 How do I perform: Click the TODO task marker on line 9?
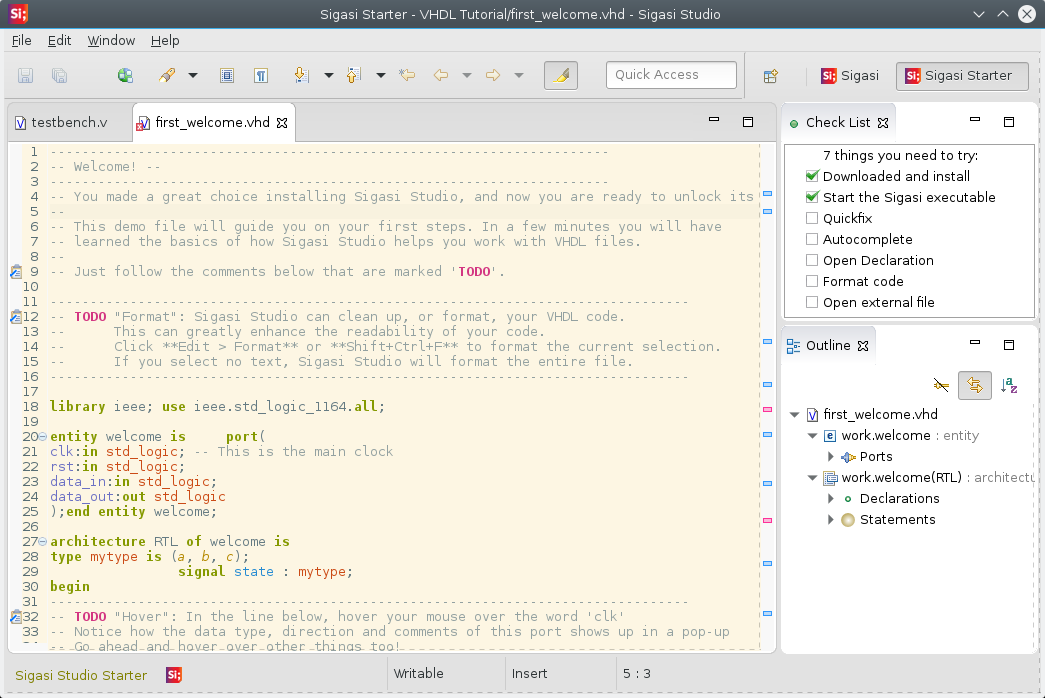point(16,271)
